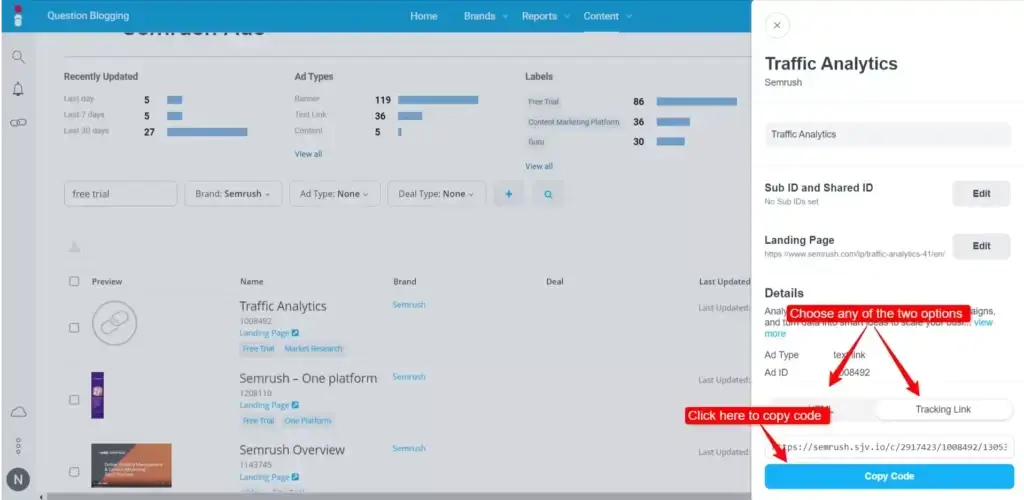The image size is (1024, 500).
Task: Expand the Reports menu
Action: pos(545,16)
